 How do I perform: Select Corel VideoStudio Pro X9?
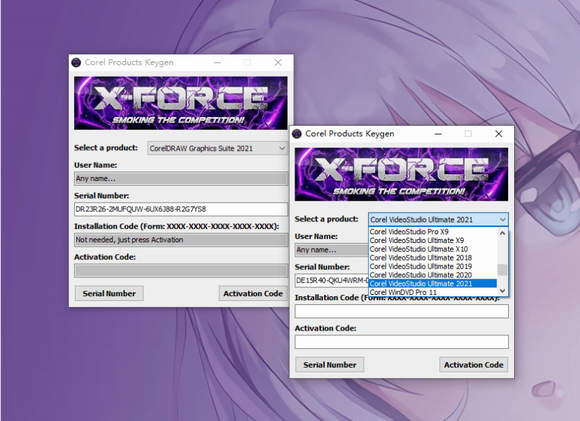pyautogui.click(x=433, y=232)
